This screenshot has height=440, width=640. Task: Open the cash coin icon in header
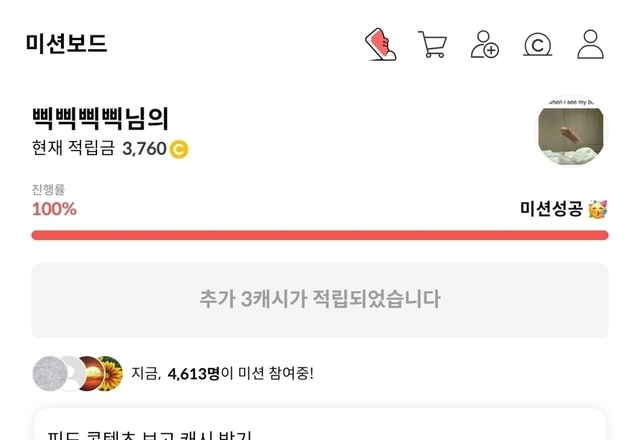[x=538, y=45]
